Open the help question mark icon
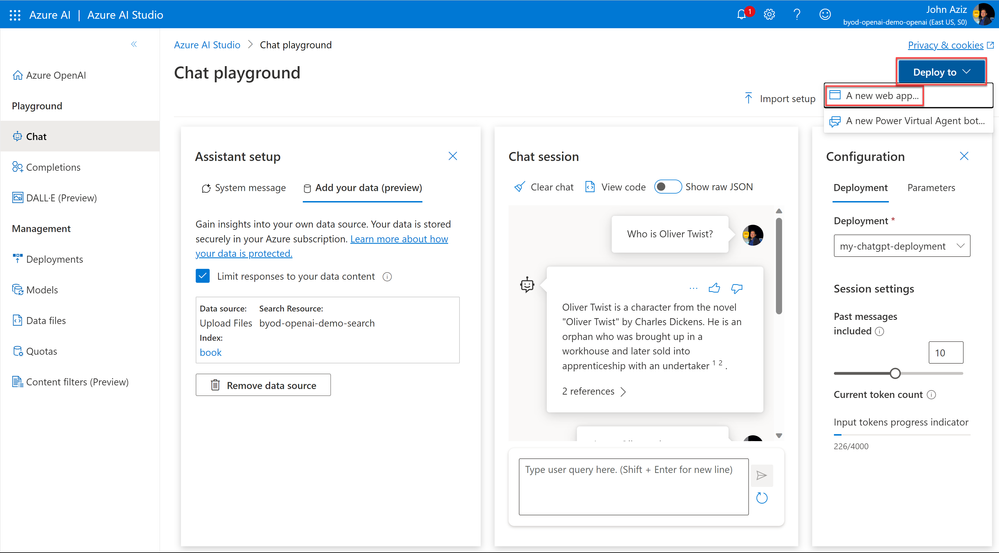This screenshot has height=553, width=999. click(796, 15)
